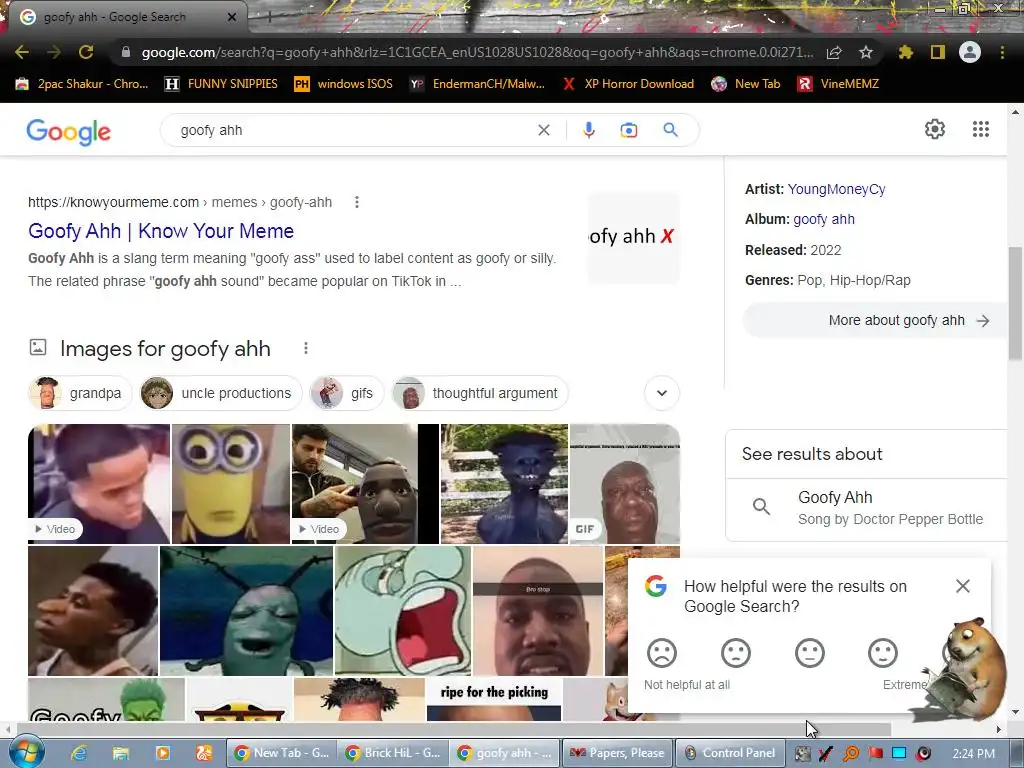Submit search using magnifier icon
Viewport: 1024px width, 768px height.
click(x=671, y=130)
